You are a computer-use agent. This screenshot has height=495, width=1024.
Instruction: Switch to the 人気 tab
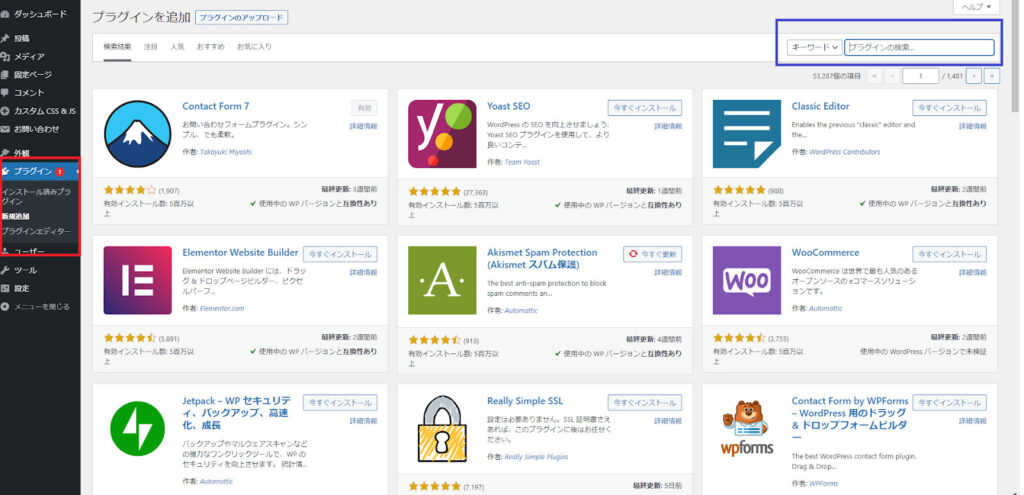(x=177, y=47)
